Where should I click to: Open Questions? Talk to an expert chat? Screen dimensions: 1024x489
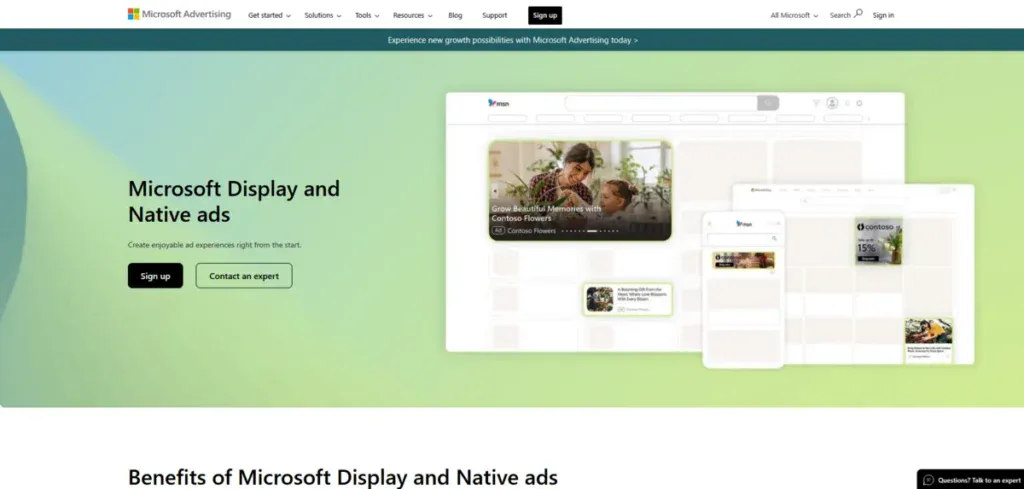[970, 480]
